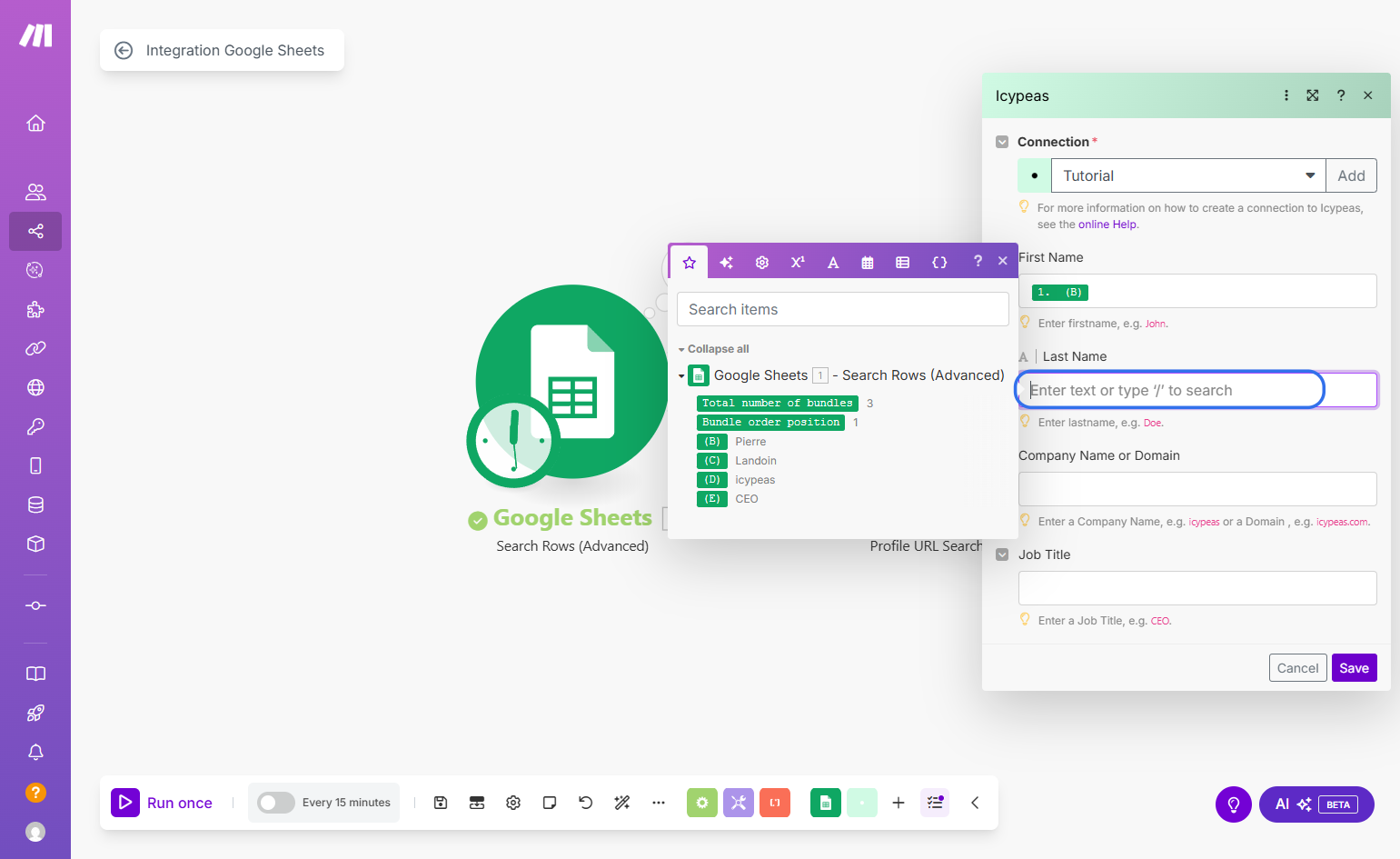Select the sparkle AI tab in mapping panel

(x=726, y=262)
